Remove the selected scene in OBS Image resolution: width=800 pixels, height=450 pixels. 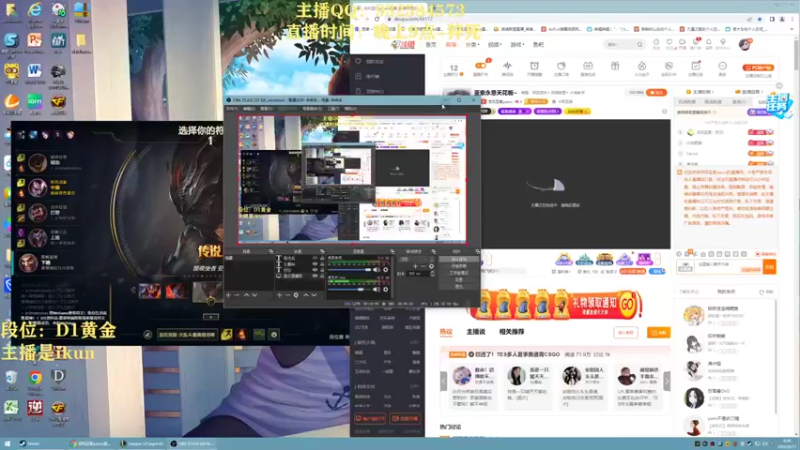[237, 295]
